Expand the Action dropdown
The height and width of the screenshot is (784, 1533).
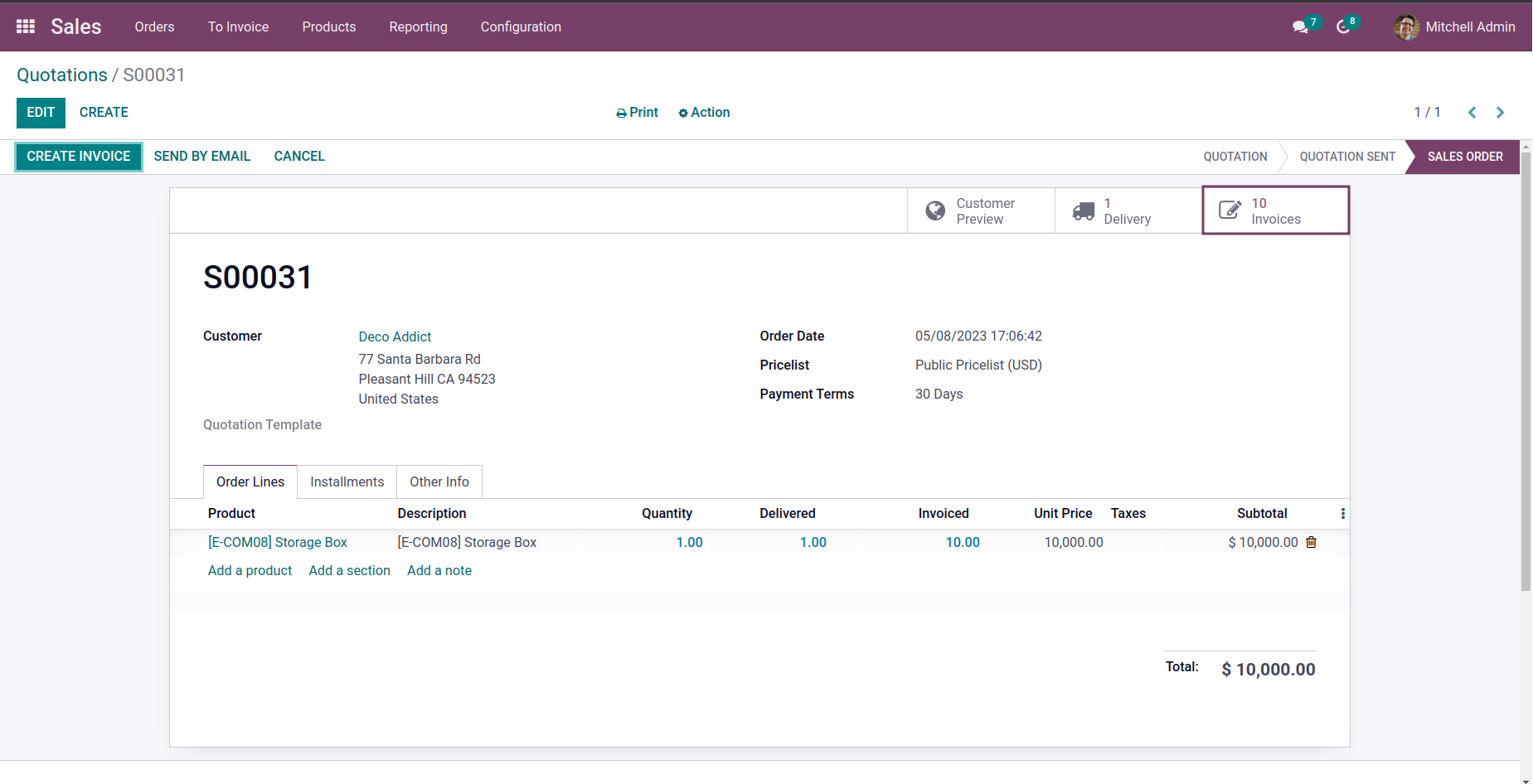tap(704, 113)
